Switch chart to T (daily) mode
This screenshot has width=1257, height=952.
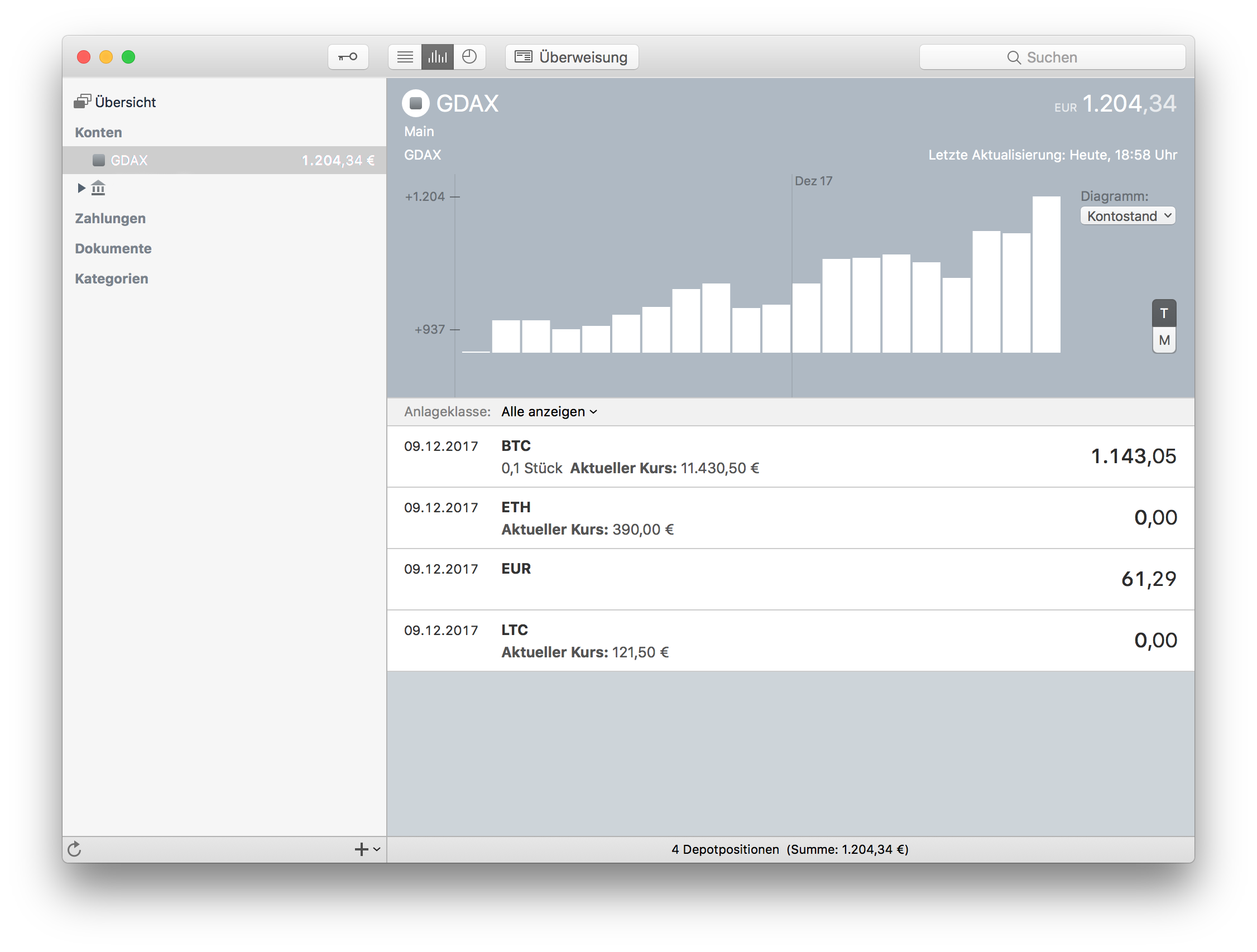1164,313
